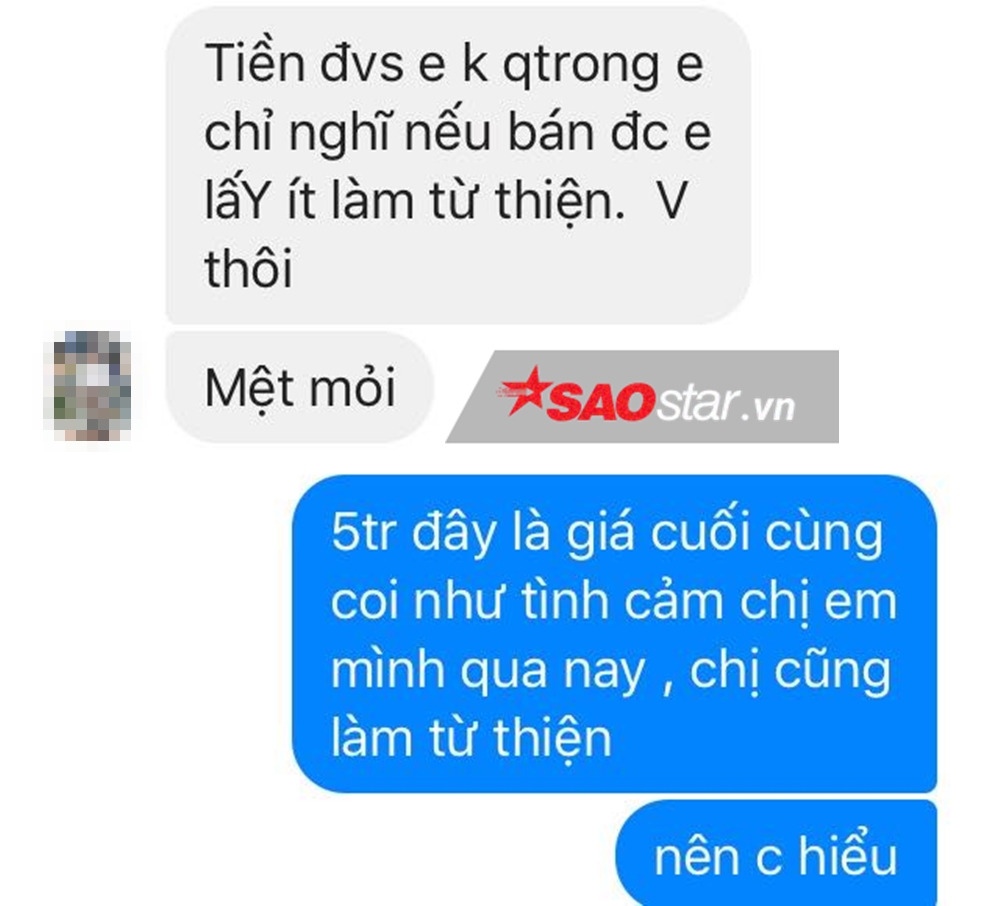Screen dimensions: 1000x906
Task: Click the red star in SAOstar logo
Action: coord(524,391)
